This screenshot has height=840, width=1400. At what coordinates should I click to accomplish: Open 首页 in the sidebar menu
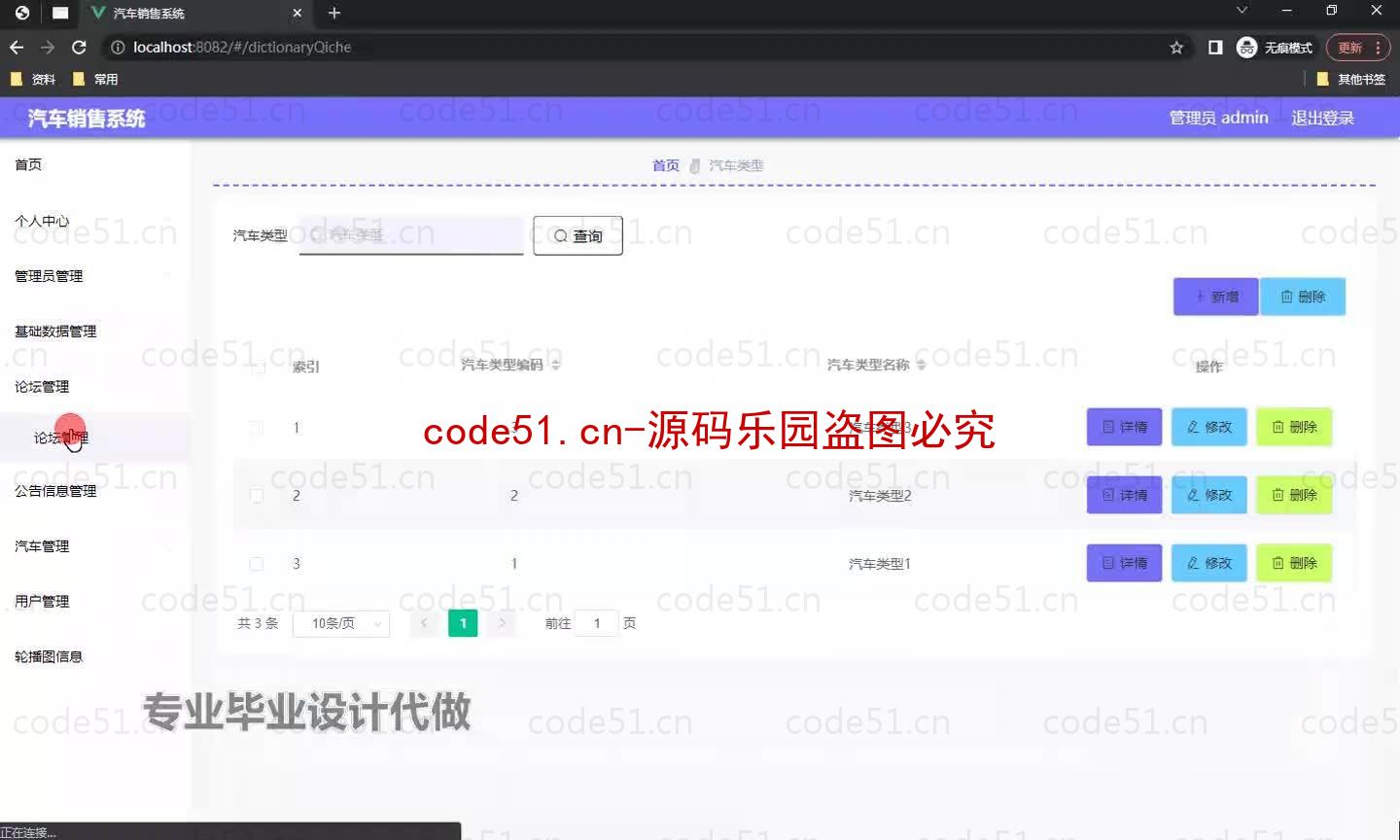pyautogui.click(x=28, y=164)
